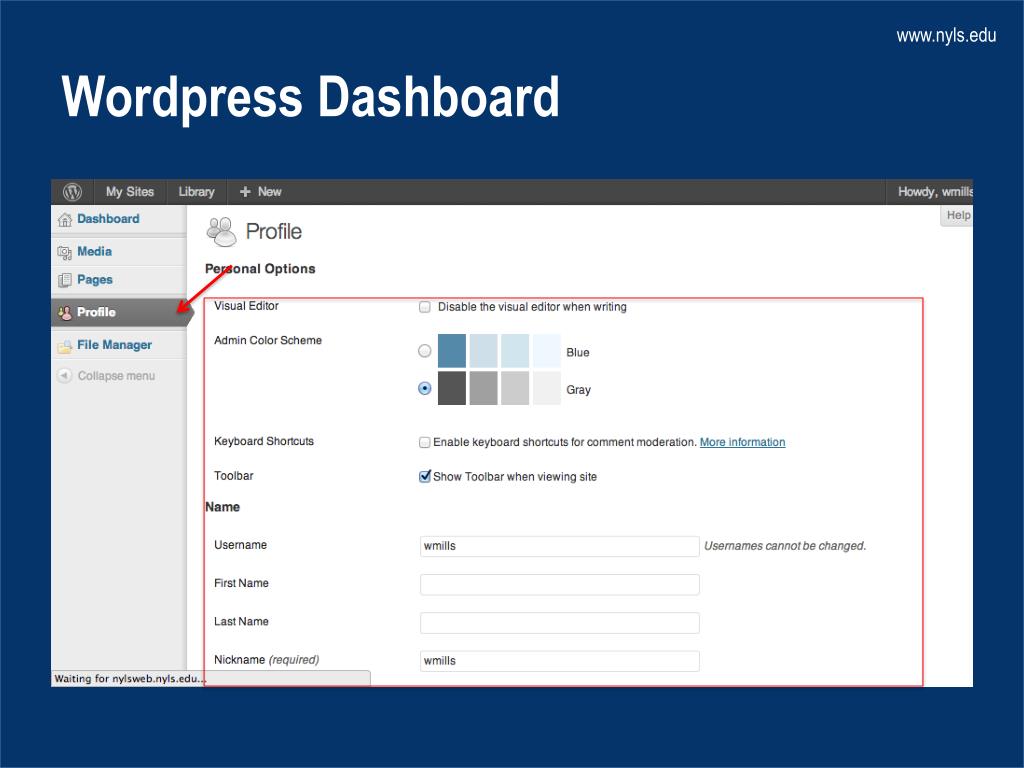Click the Last Name input field
The width and height of the screenshot is (1024, 768).
[560, 622]
